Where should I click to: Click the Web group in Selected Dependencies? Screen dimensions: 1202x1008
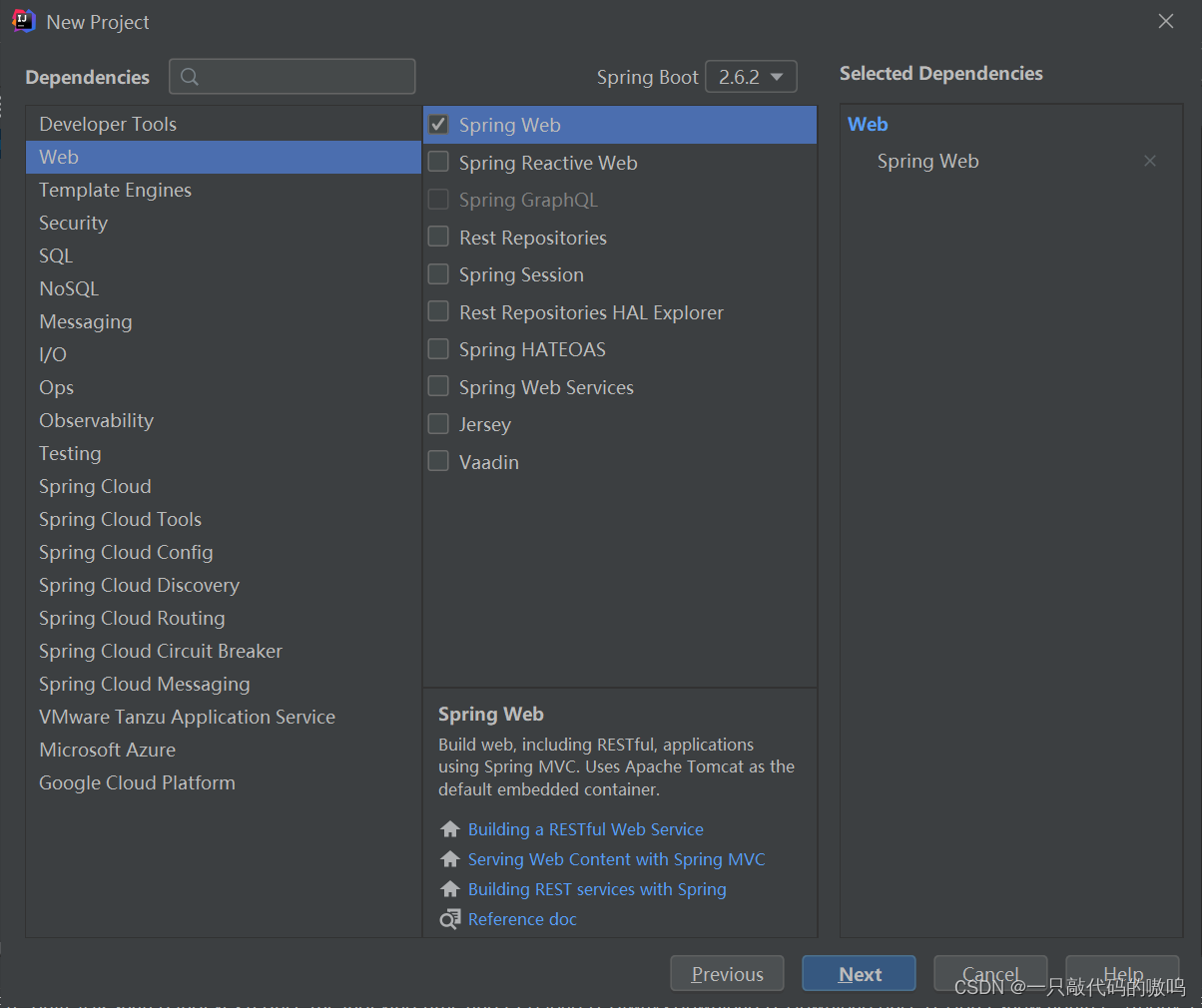pyautogui.click(x=868, y=124)
